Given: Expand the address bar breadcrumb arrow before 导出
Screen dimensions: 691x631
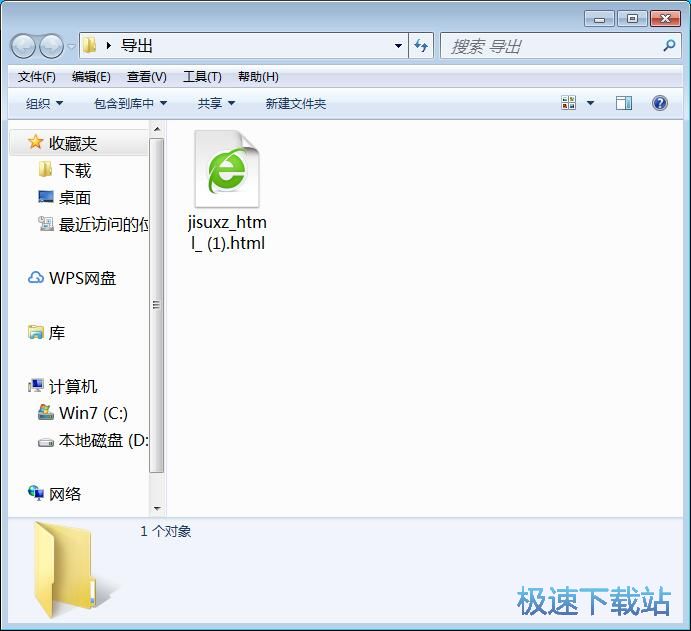Looking at the screenshot, I should point(109,45).
